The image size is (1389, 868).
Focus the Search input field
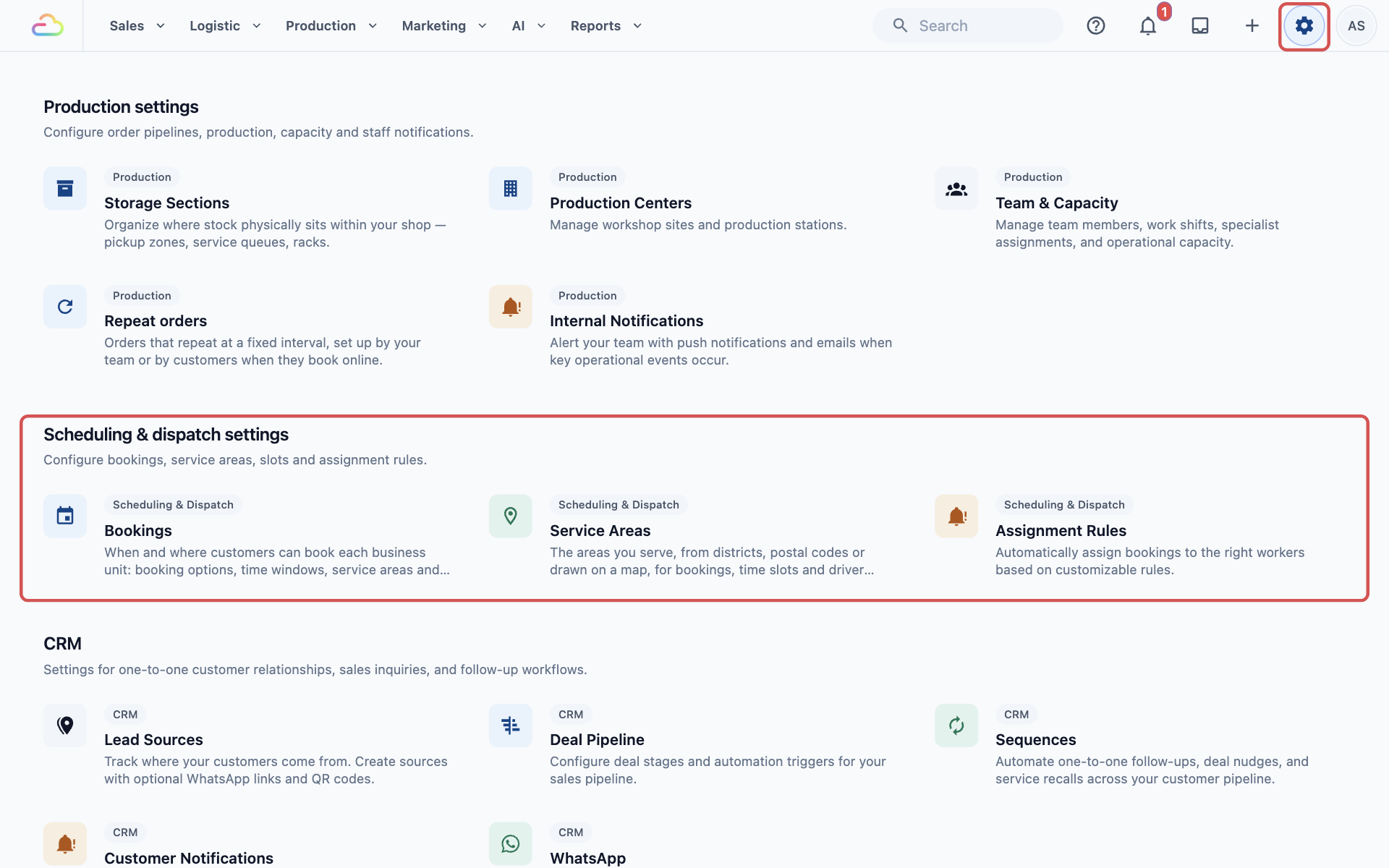[968, 26]
